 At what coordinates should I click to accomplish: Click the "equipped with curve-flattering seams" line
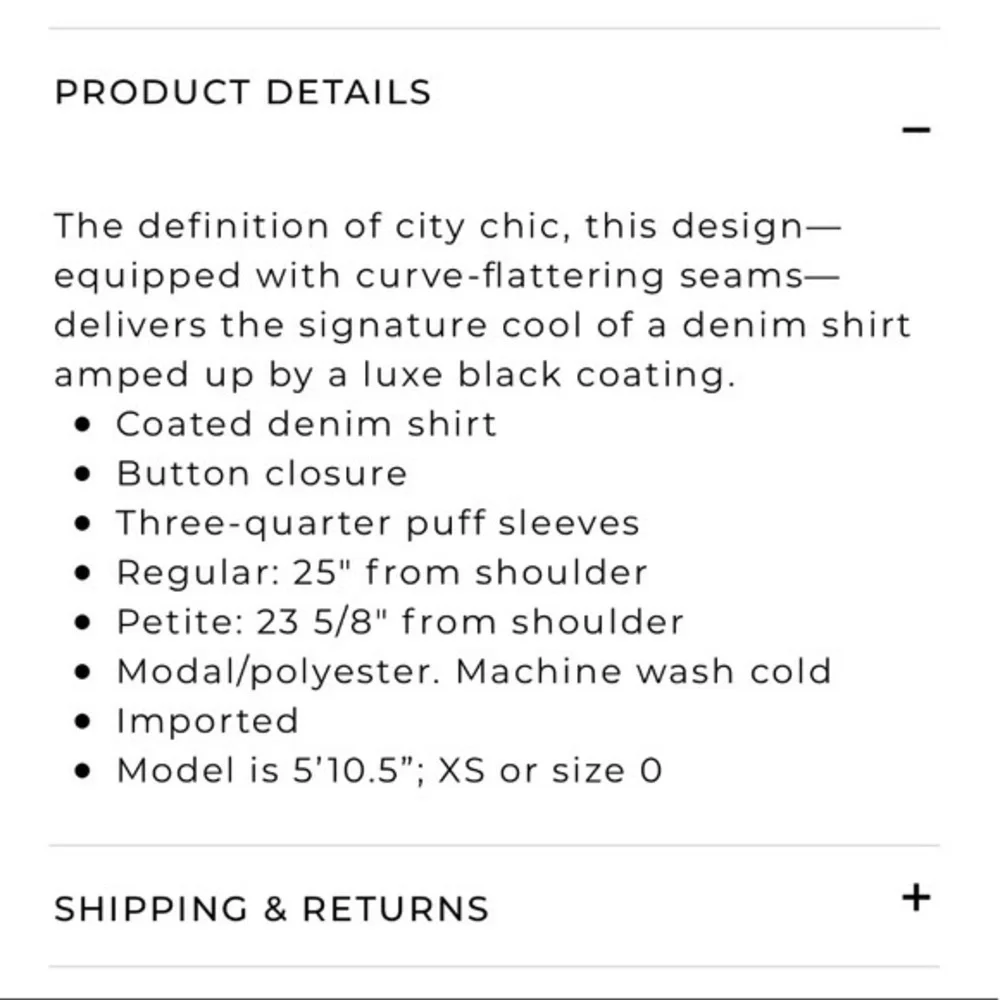(x=447, y=276)
